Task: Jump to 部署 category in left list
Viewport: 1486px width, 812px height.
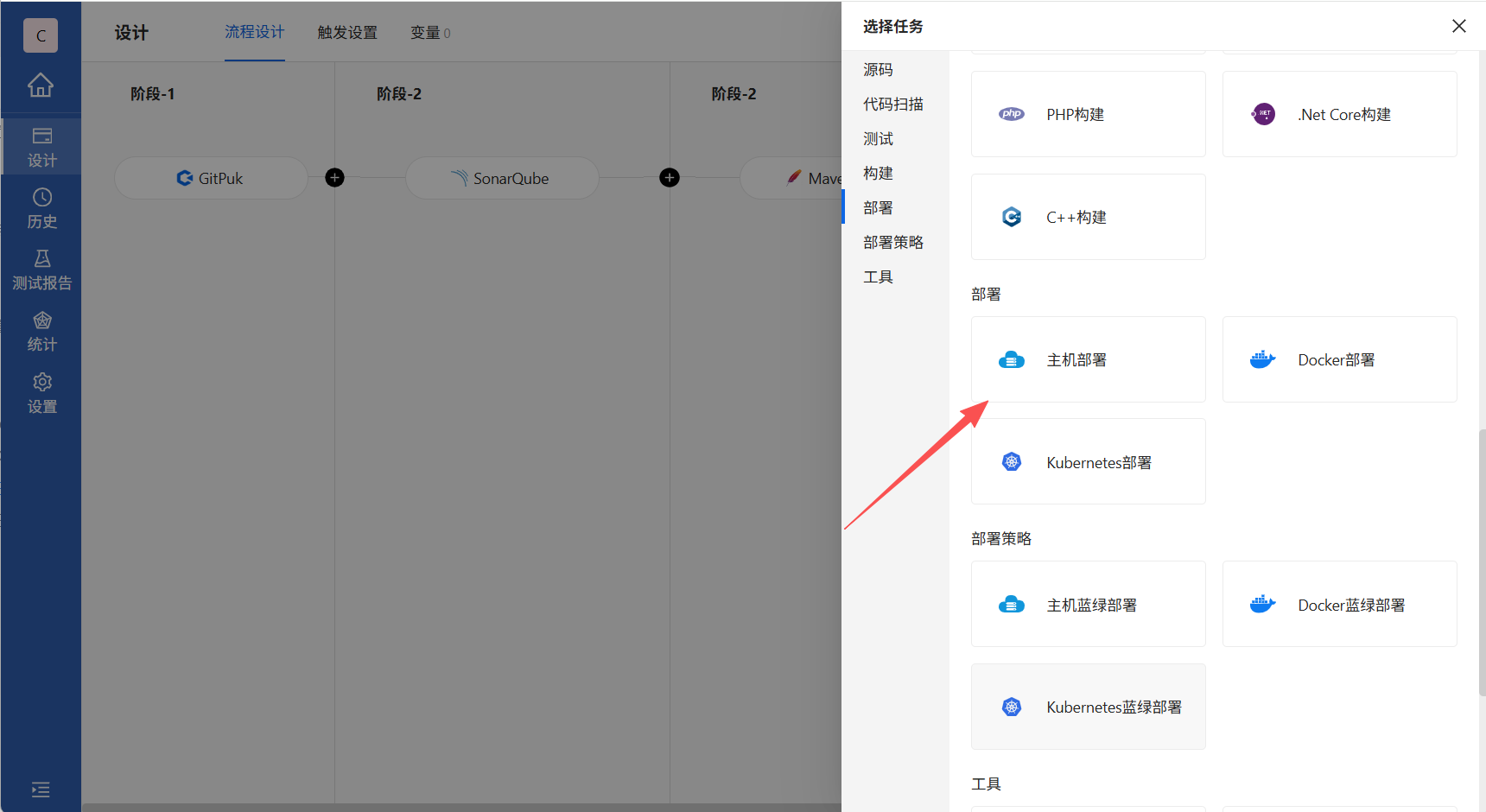Action: (879, 207)
